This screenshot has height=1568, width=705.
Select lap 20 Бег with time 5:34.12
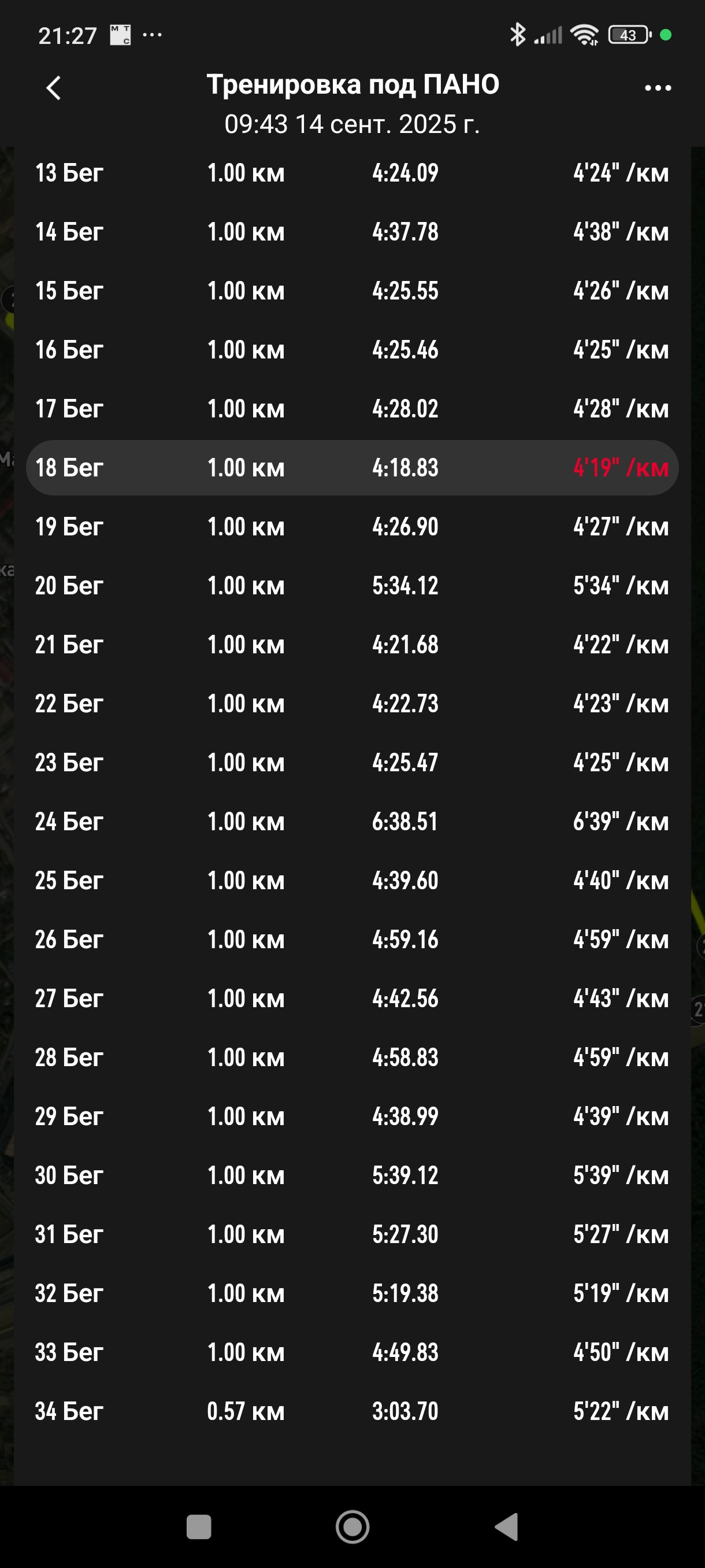click(352, 586)
